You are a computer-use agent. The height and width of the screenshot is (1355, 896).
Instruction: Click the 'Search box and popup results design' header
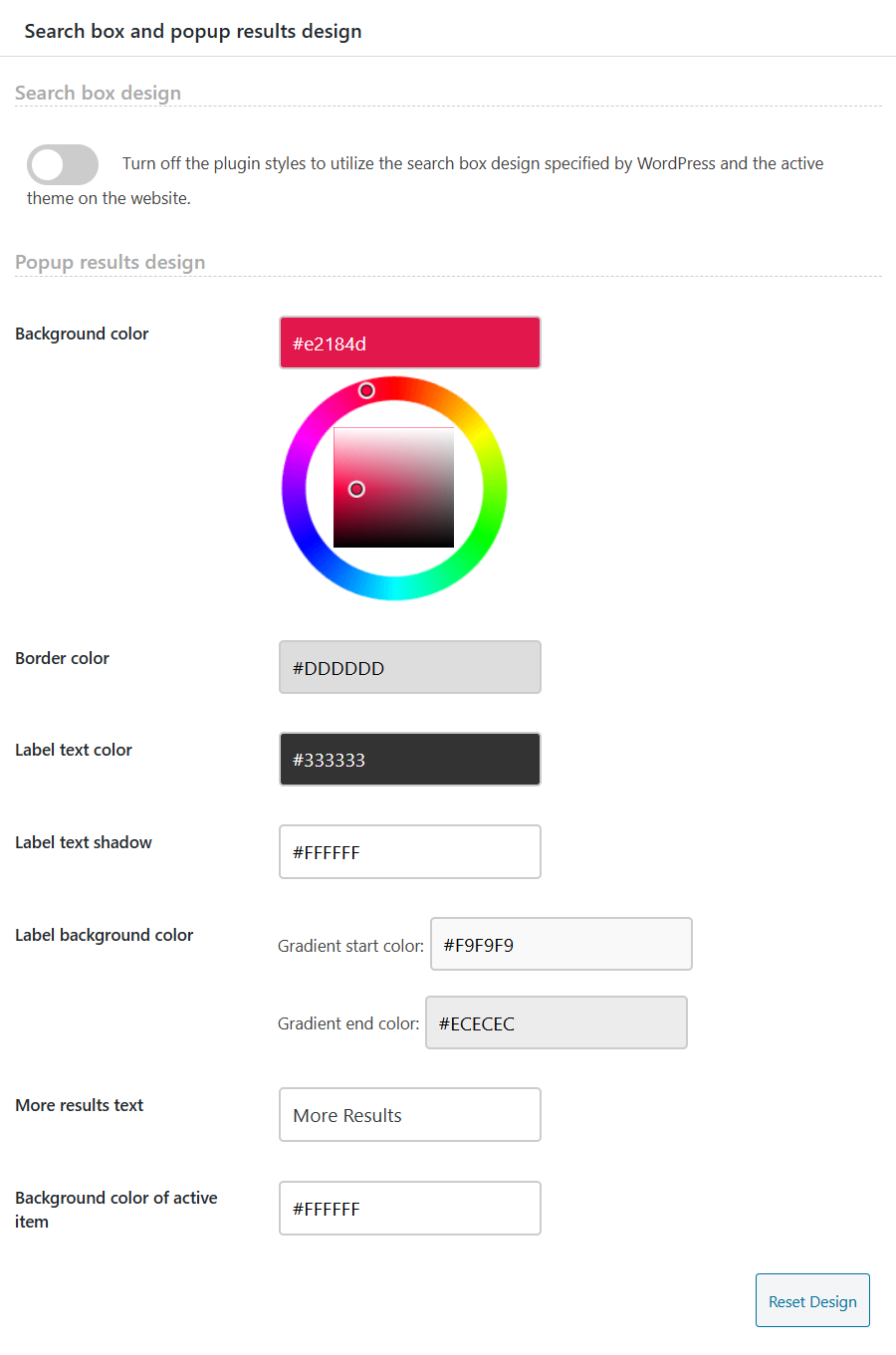[193, 31]
